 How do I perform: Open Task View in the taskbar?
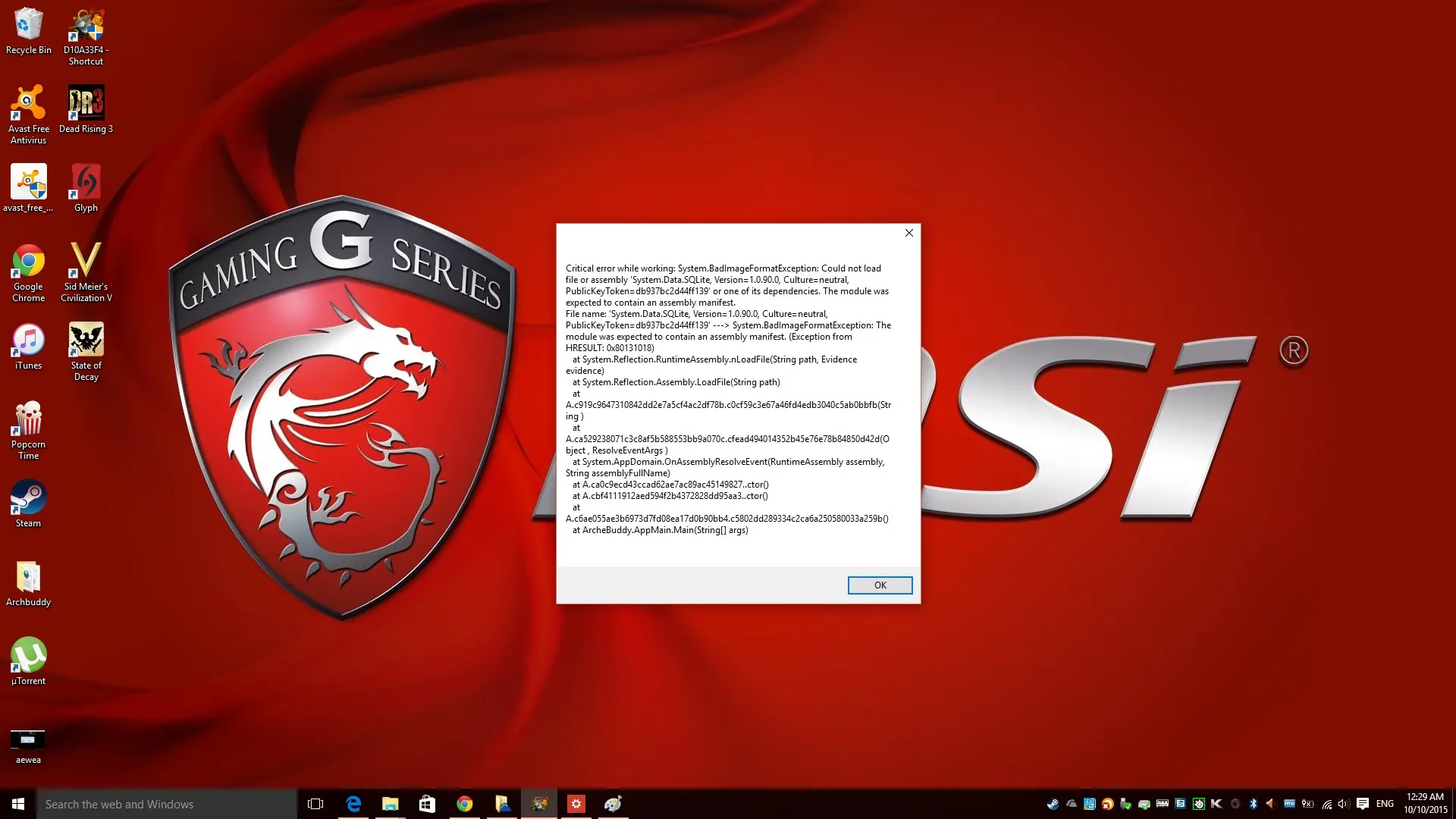pyautogui.click(x=315, y=804)
